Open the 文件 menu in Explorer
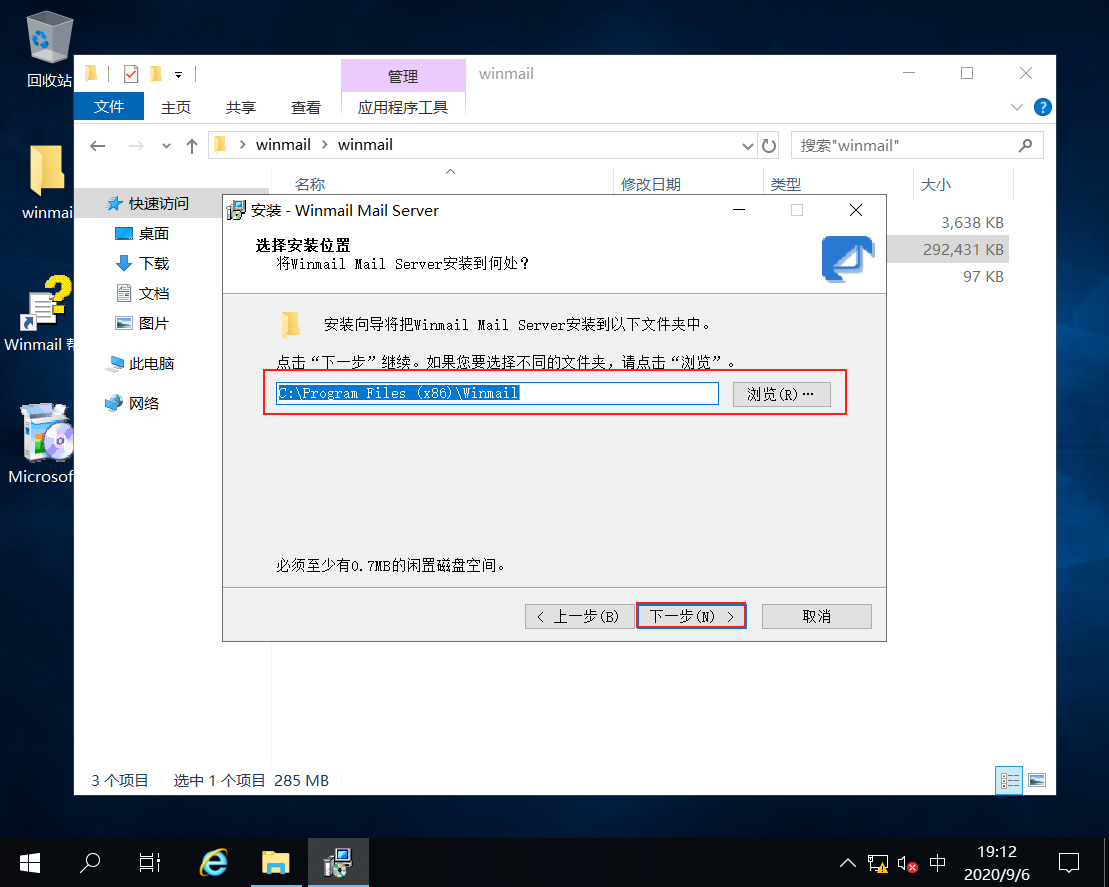This screenshot has height=887, width=1109. [x=109, y=106]
